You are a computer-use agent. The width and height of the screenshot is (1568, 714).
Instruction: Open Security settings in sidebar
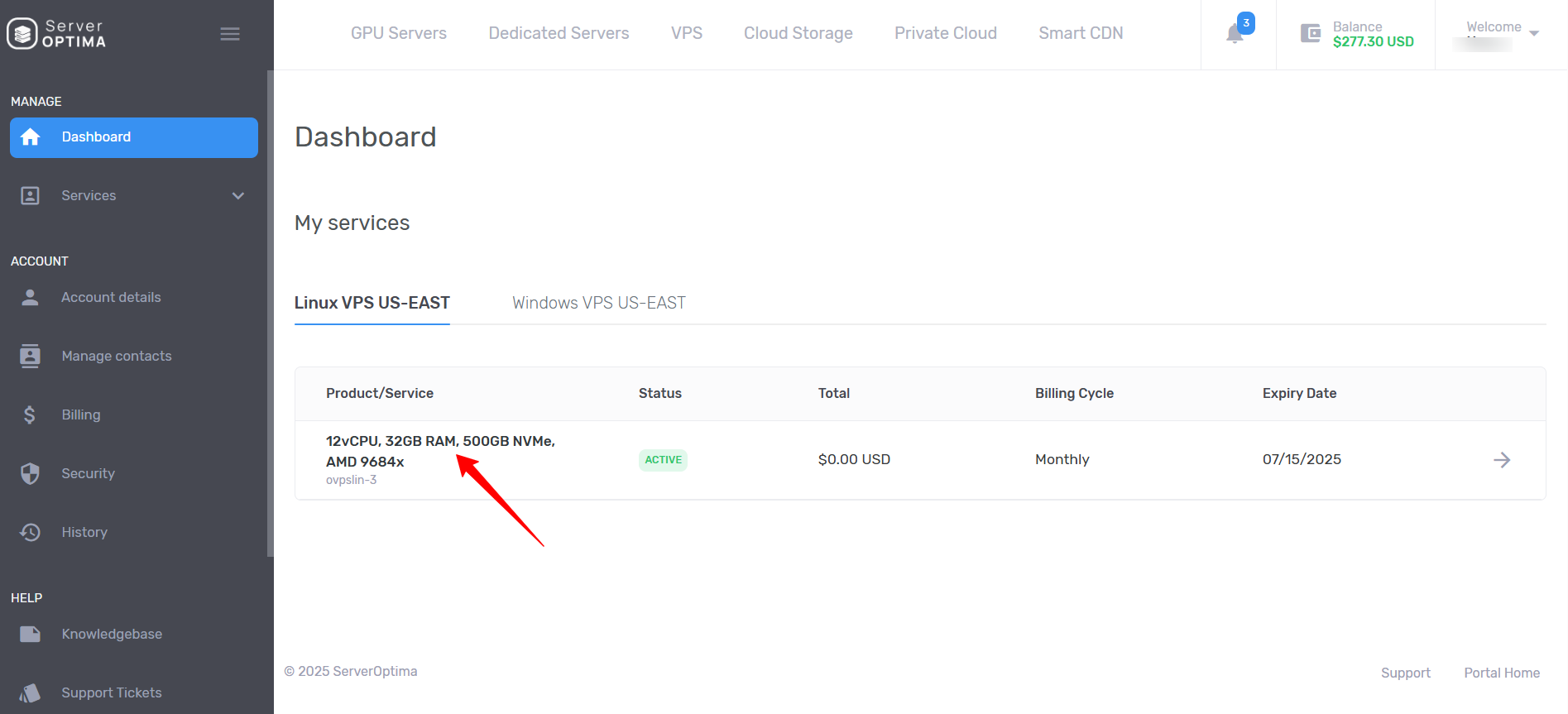coord(88,474)
